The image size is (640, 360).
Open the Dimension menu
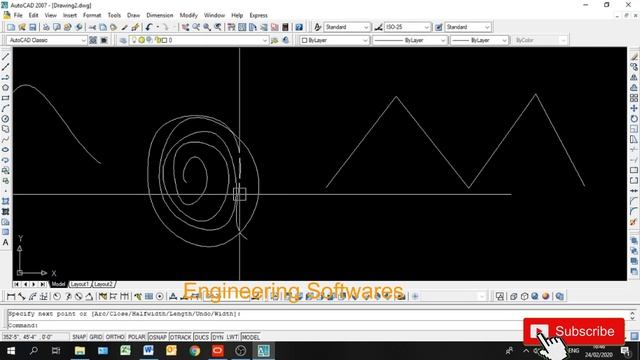[x=160, y=15]
